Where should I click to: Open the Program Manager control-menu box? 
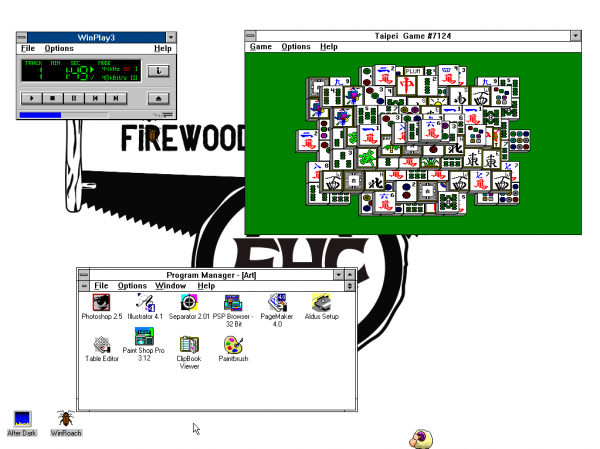point(84,275)
